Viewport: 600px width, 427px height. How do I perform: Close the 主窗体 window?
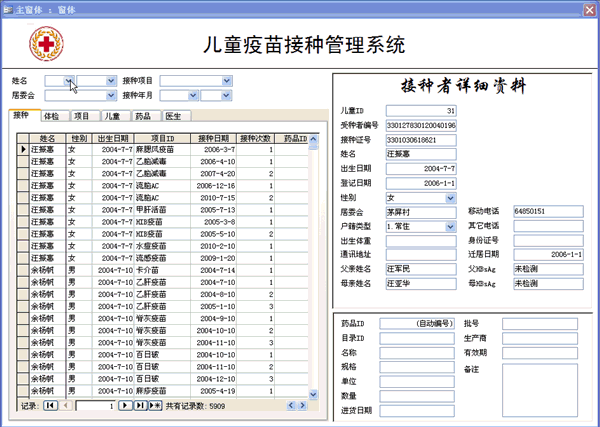pyautogui.click(x=590, y=10)
